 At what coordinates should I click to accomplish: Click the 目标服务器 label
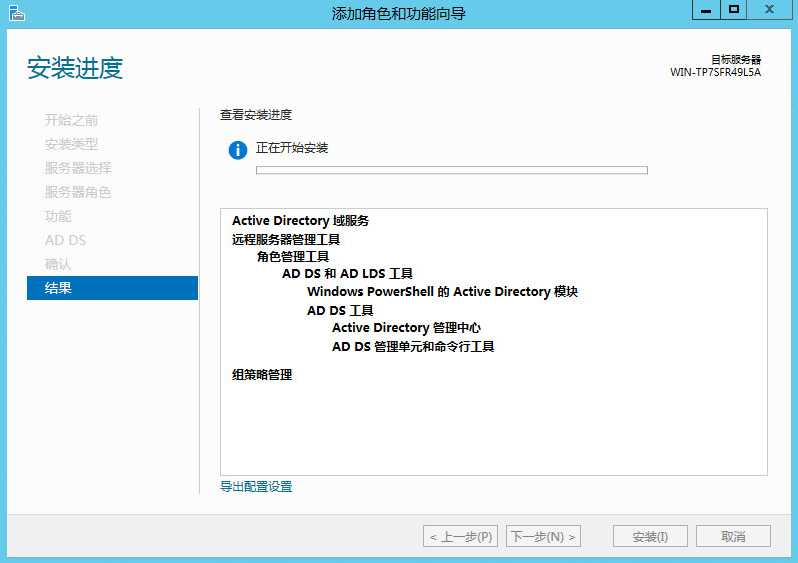[x=736, y=60]
